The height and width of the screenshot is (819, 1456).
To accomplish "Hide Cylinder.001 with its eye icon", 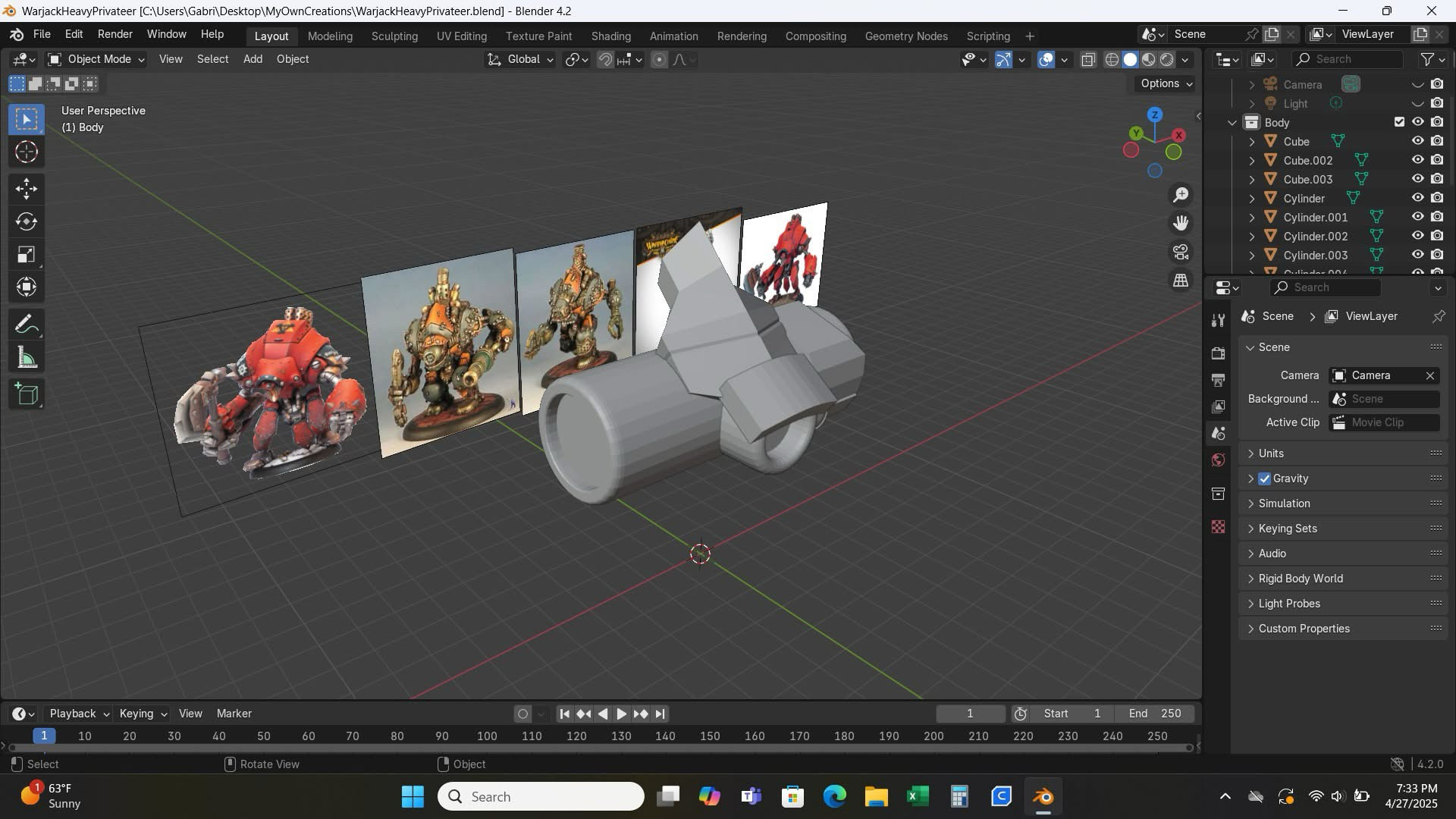I will click(x=1417, y=217).
